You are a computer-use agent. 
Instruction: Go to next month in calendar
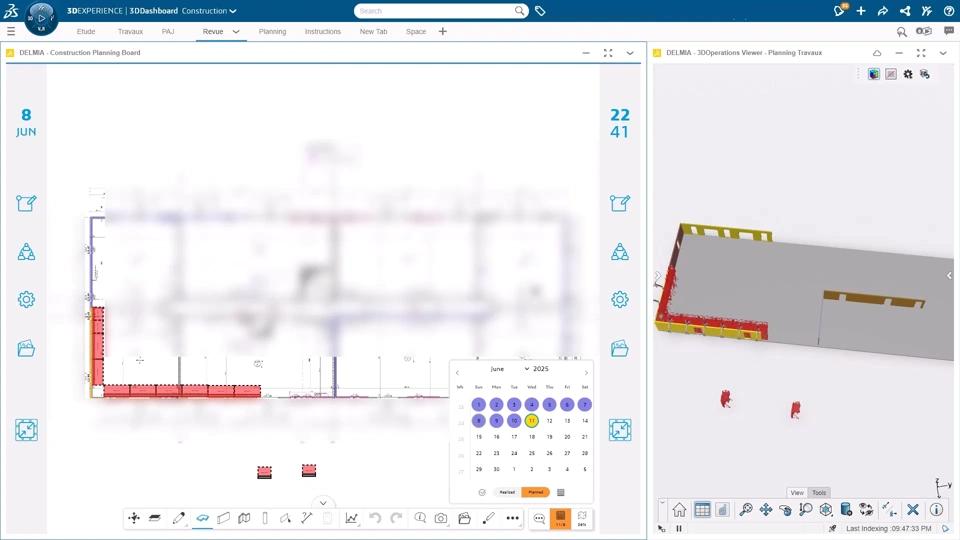(586, 373)
